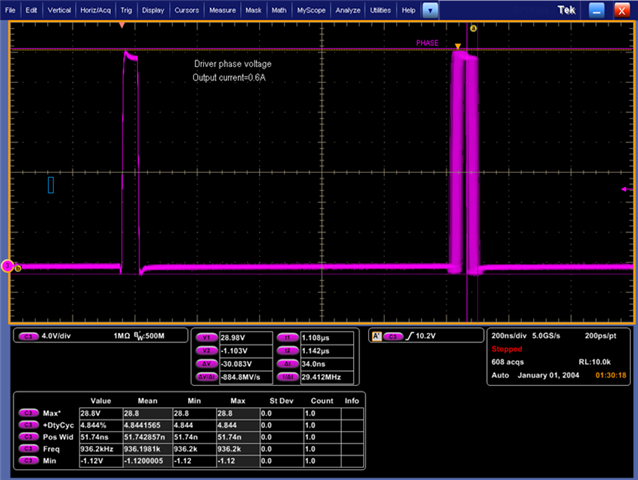Click the +DtyCyc value 4.844% cell
Viewport: 638px width, 480px height.
click(x=101, y=425)
